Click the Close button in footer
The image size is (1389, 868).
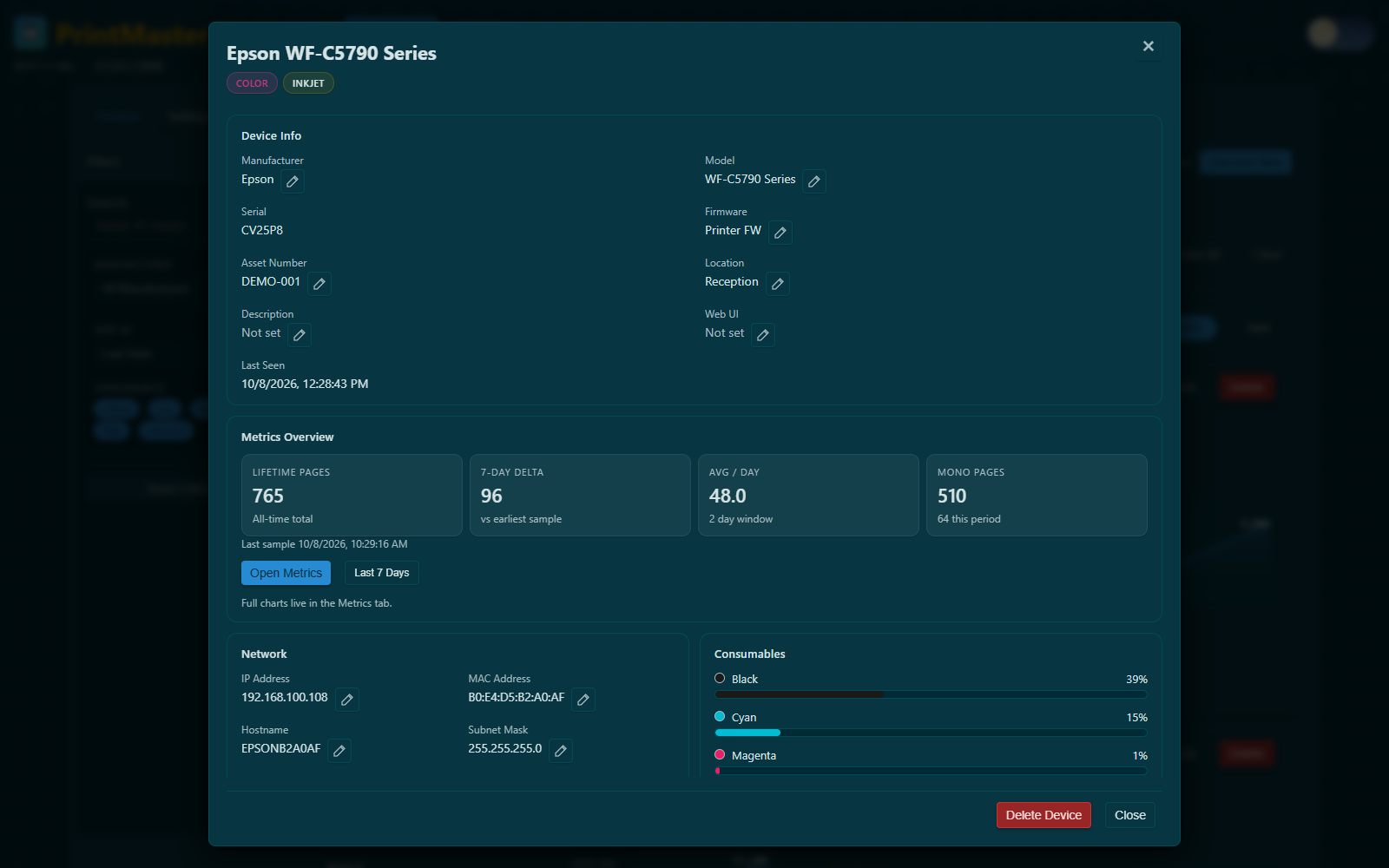click(1130, 815)
